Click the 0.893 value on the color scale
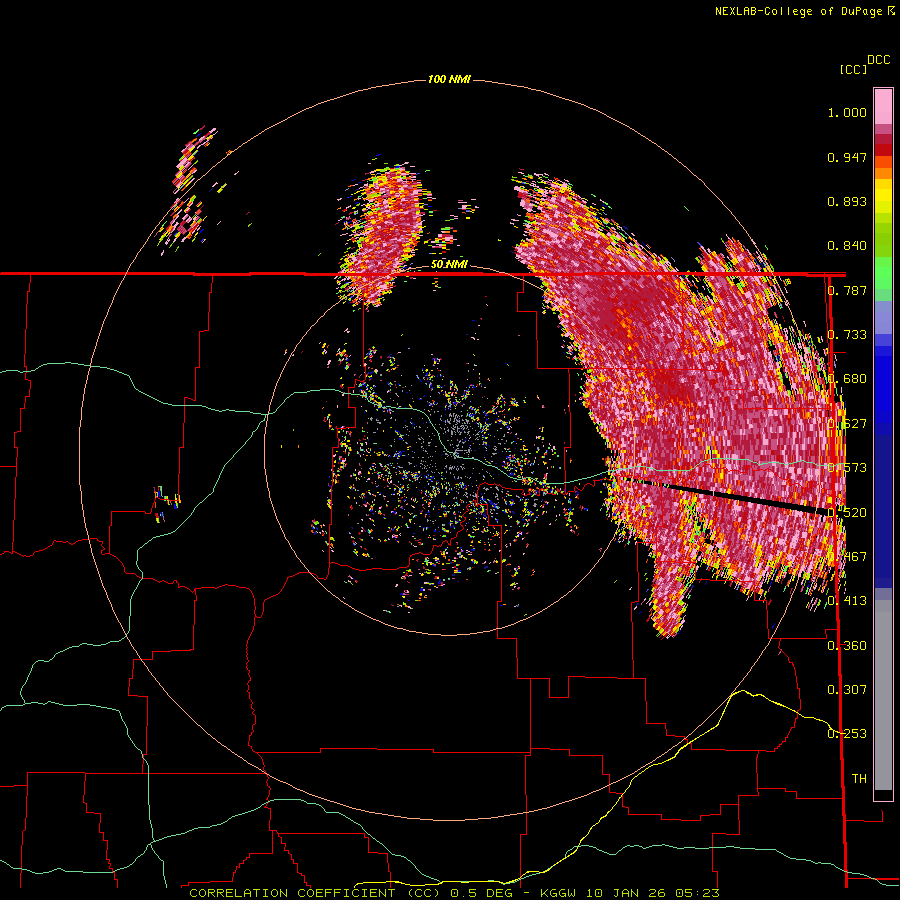The image size is (900, 900). coord(847,201)
